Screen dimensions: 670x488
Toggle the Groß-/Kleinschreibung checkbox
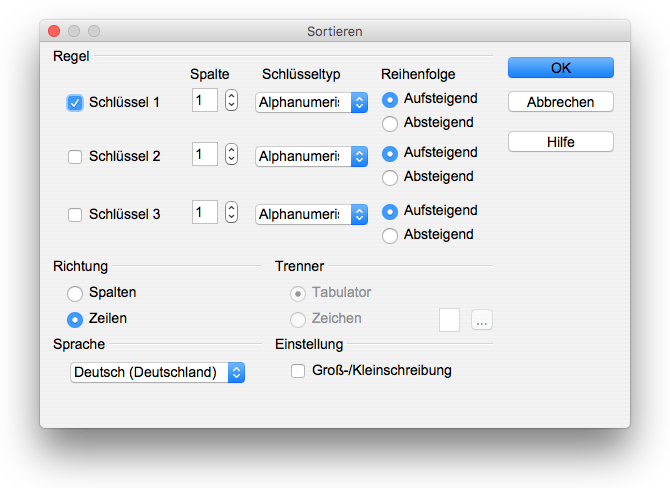pos(298,371)
